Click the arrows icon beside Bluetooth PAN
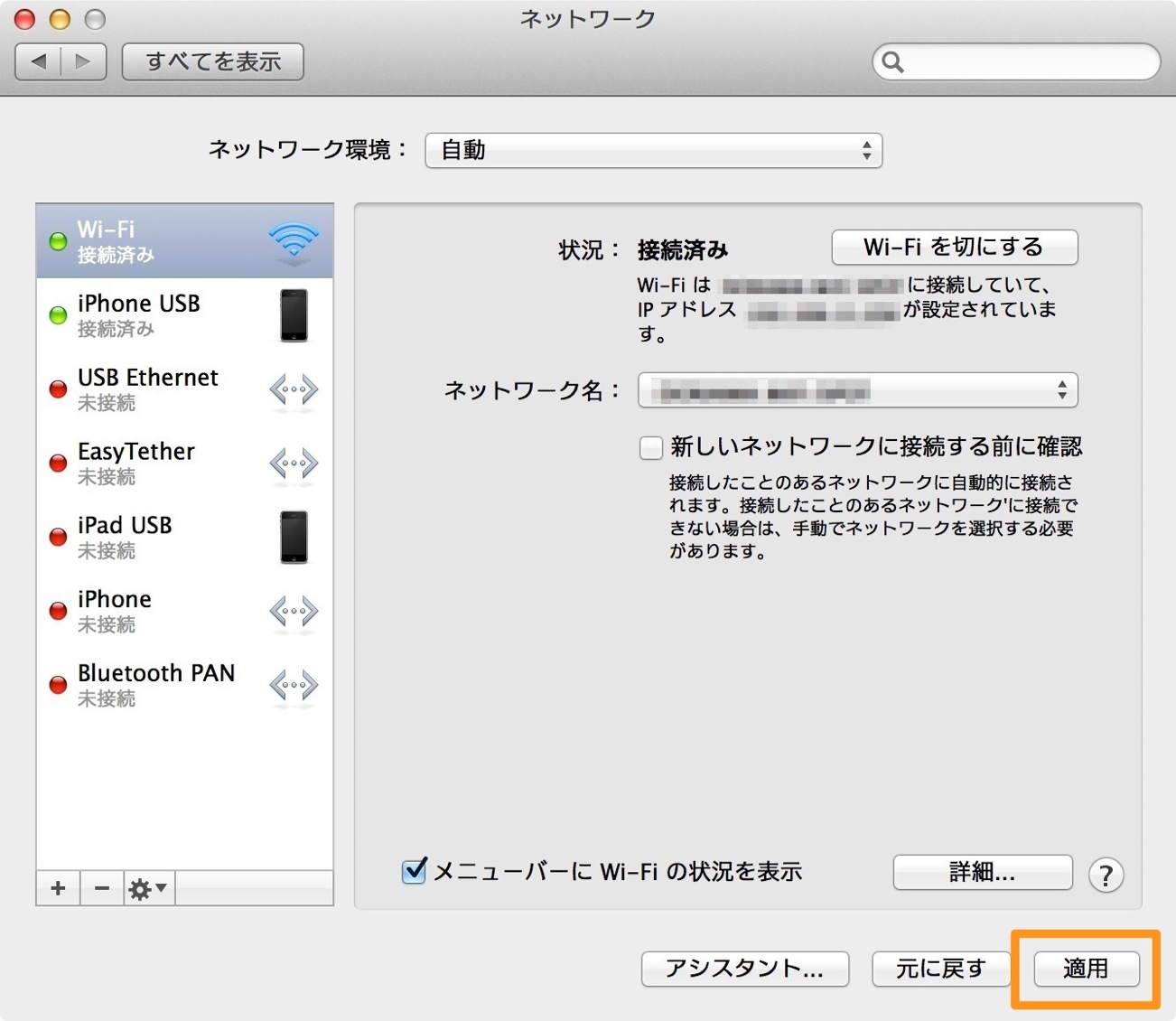 point(294,686)
